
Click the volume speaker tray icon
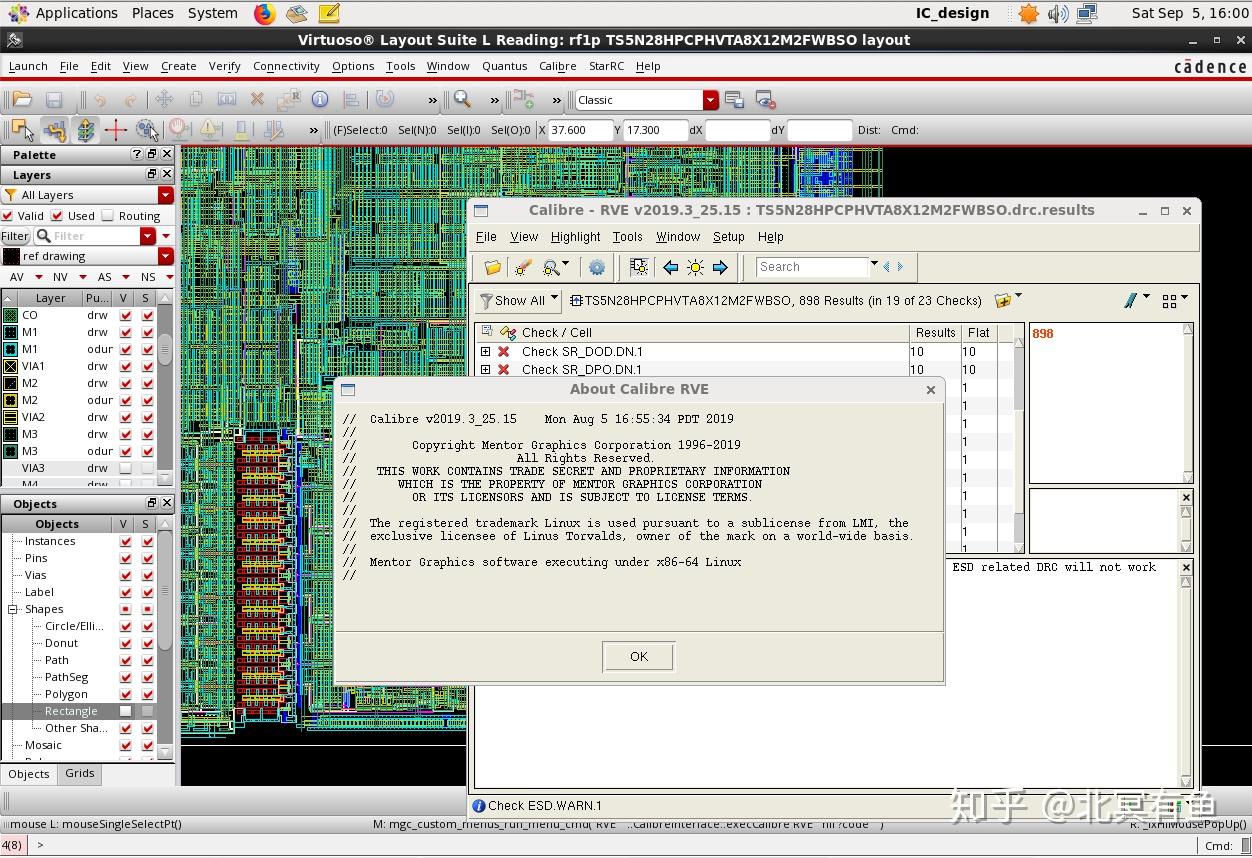coord(1057,13)
